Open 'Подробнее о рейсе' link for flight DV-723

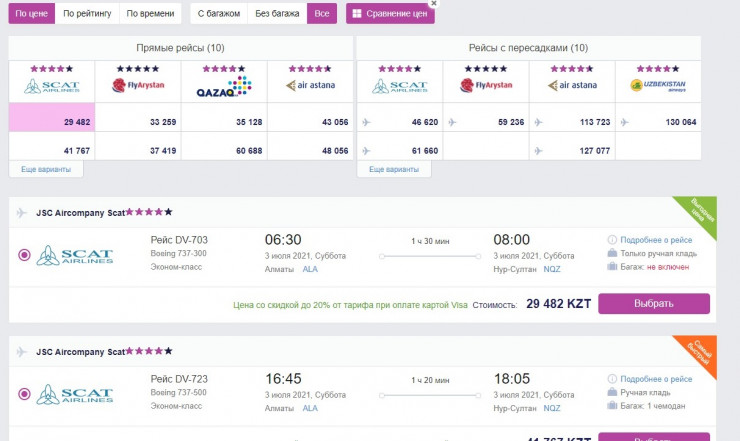[x=656, y=380]
